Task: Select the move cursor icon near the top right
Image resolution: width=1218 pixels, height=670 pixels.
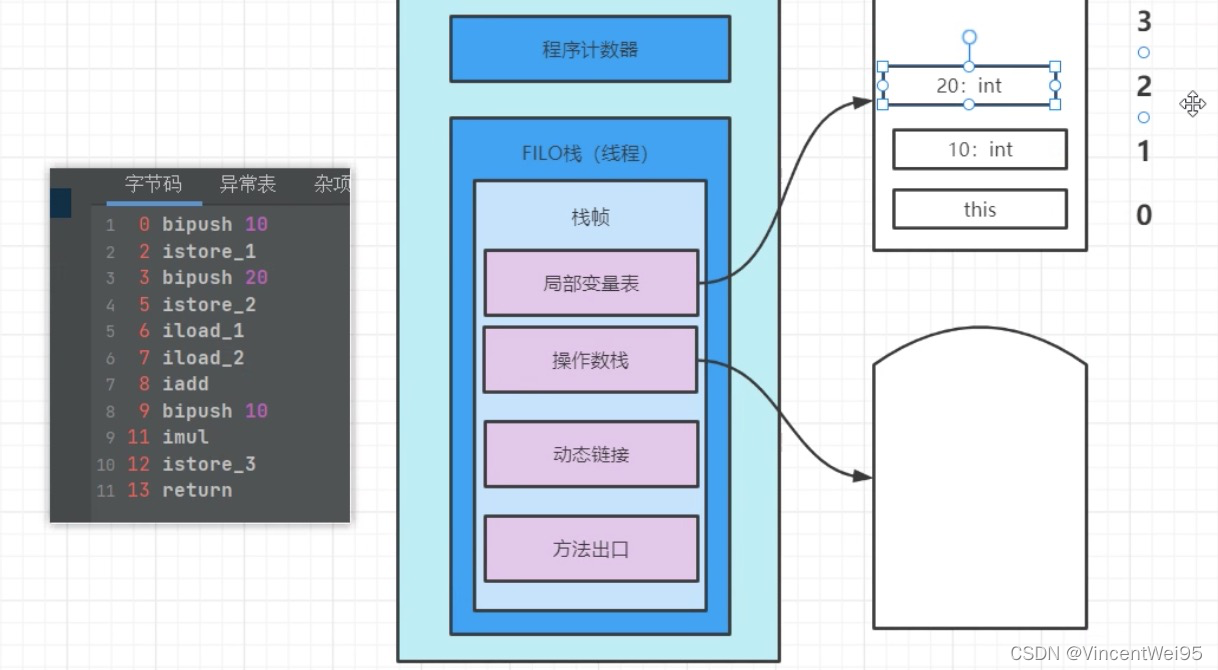Action: click(1192, 104)
